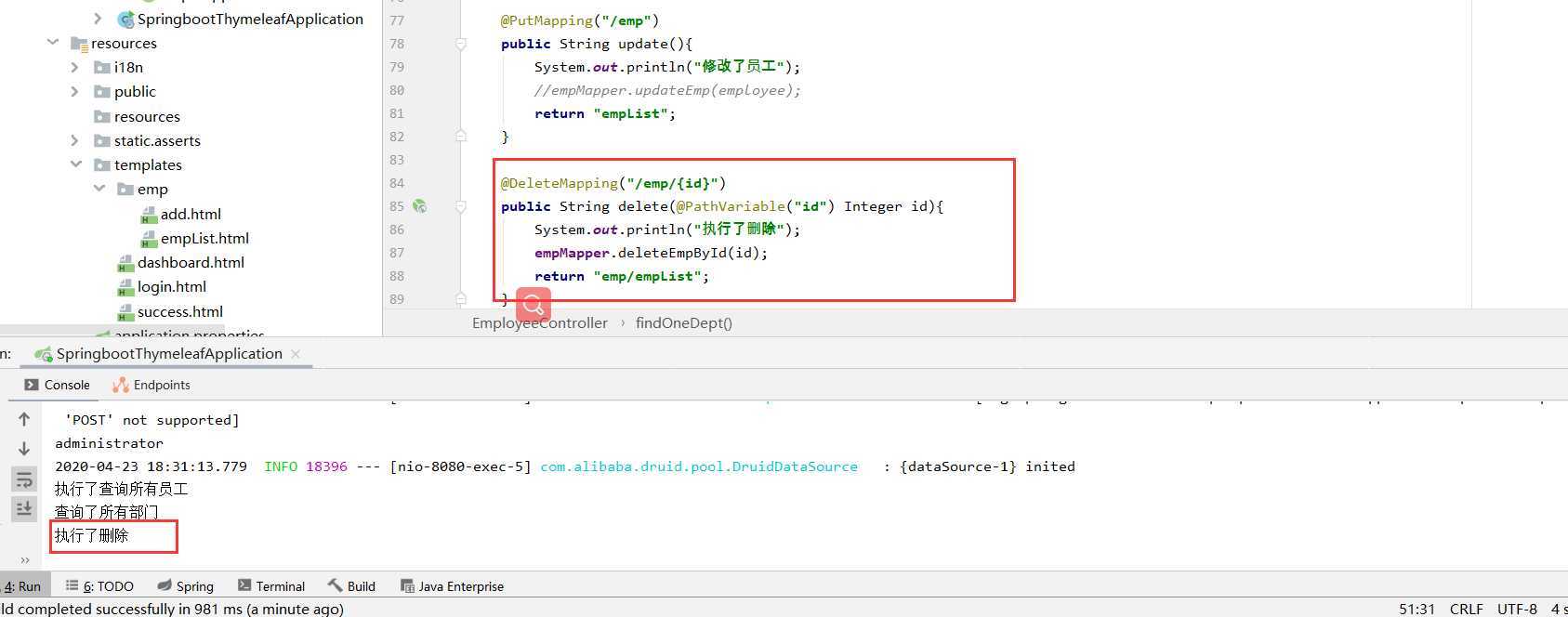
Task: Click the build completed status message
Action: [172, 609]
